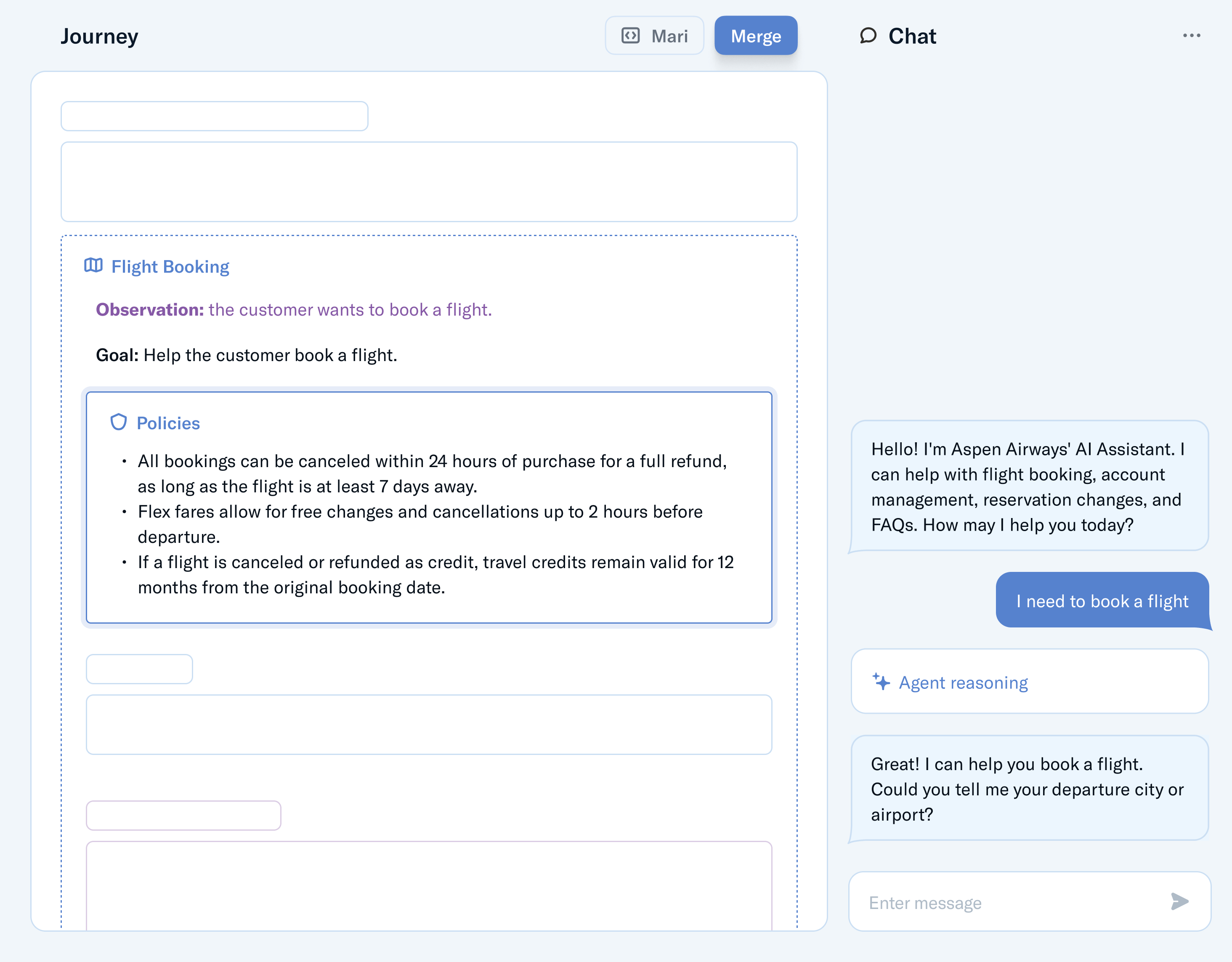The image size is (1232, 962).
Task: Click the code bracket icon beside Mari
Action: 630,36
